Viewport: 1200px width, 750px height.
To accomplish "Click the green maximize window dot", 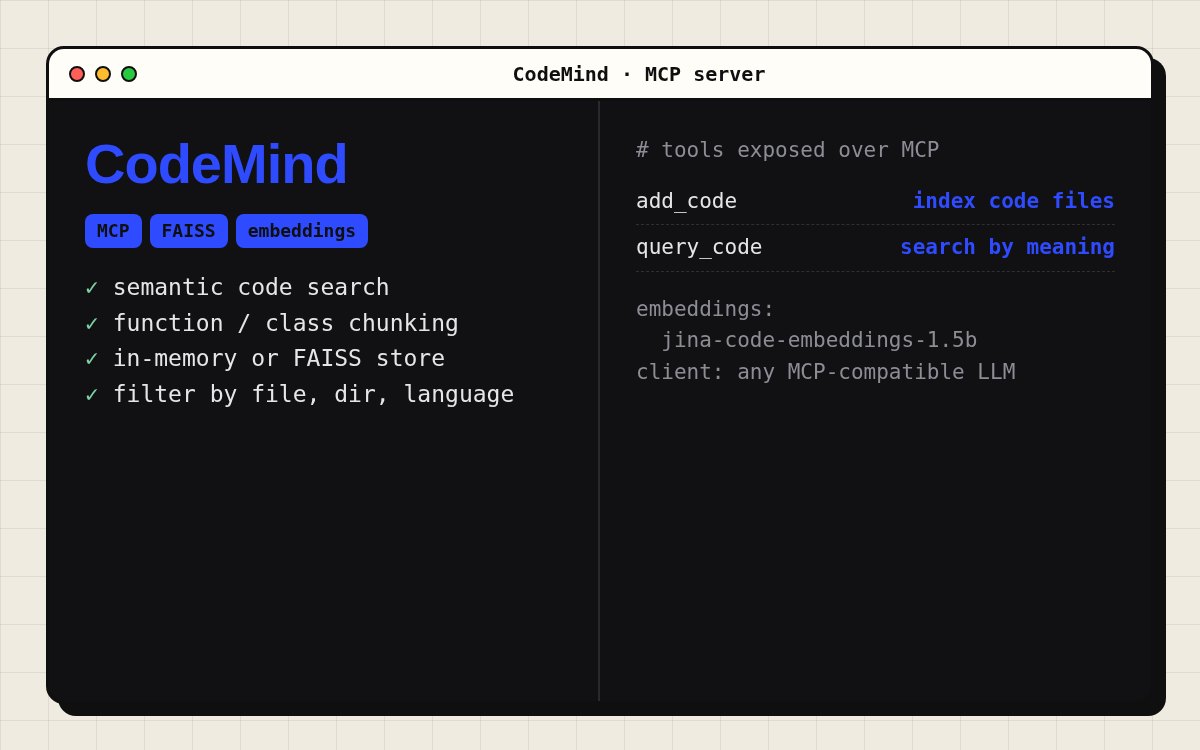I will click(x=129, y=74).
